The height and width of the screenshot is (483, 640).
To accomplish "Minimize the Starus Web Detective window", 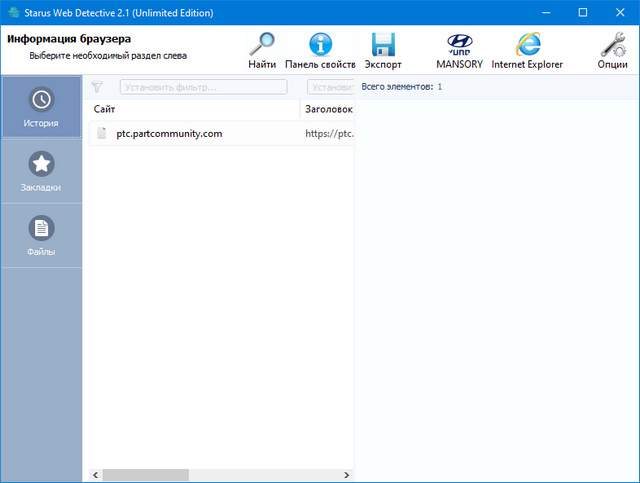I will (546, 13).
